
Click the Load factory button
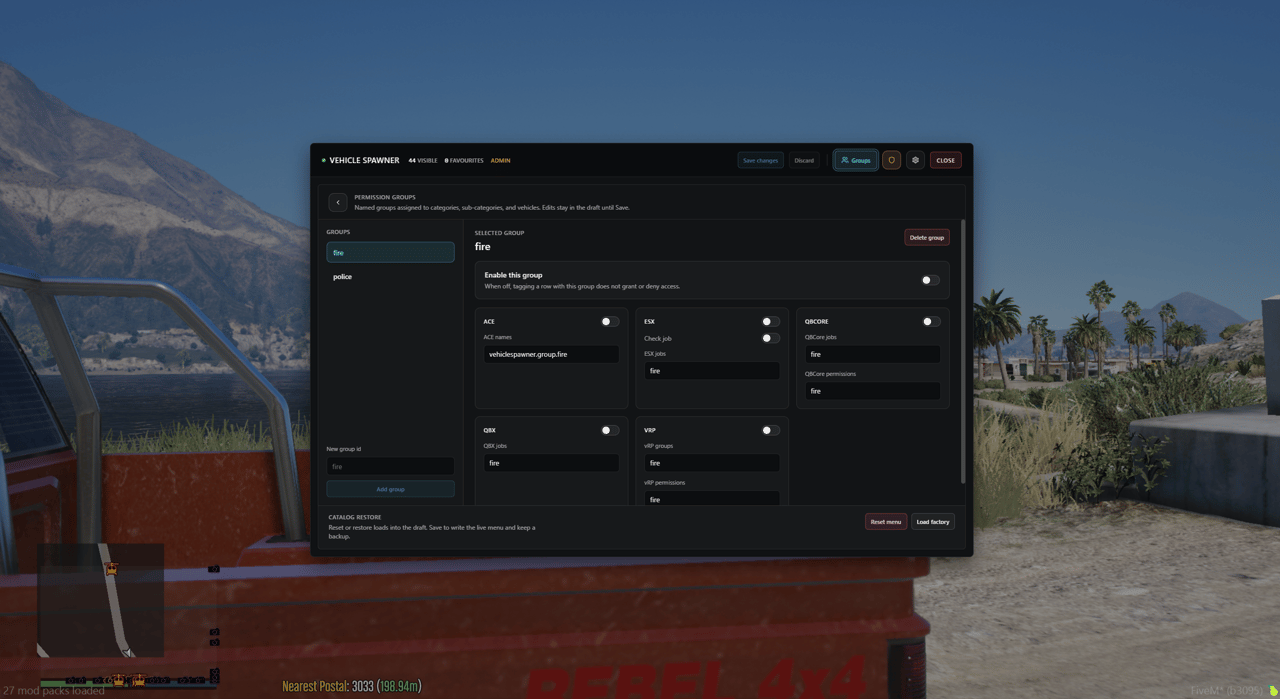pos(933,522)
